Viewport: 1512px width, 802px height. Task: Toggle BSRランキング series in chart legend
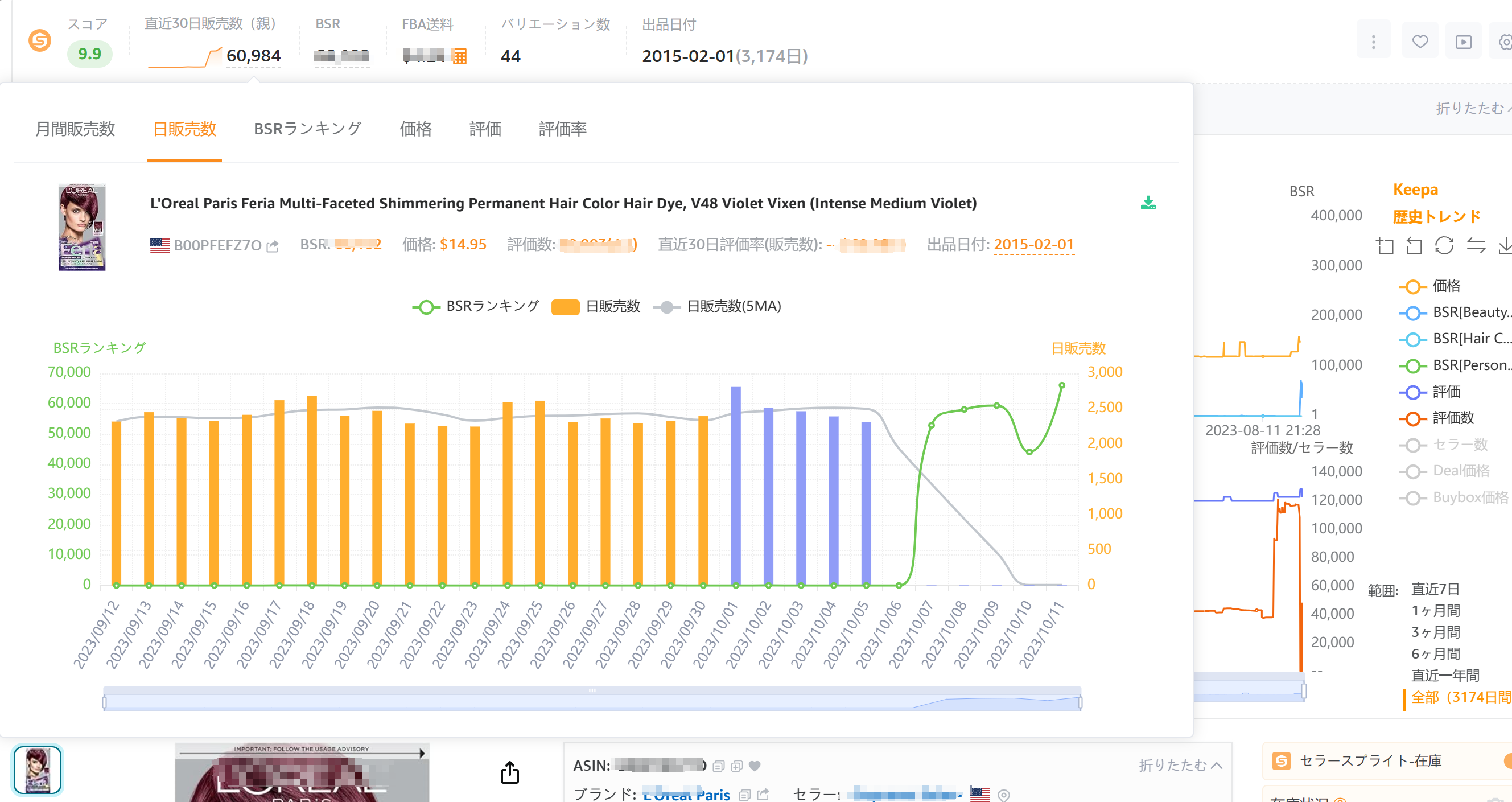[475, 306]
